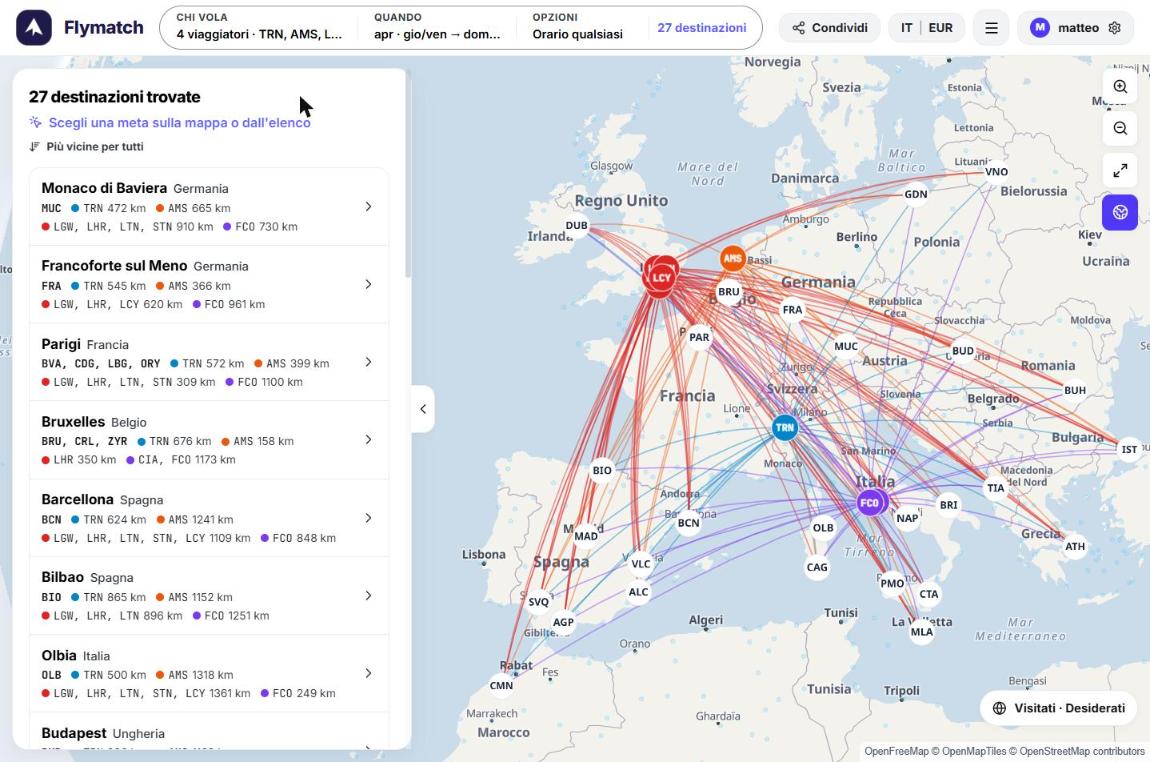
Task: Select the blue TRN origin marker
Action: coord(785,428)
